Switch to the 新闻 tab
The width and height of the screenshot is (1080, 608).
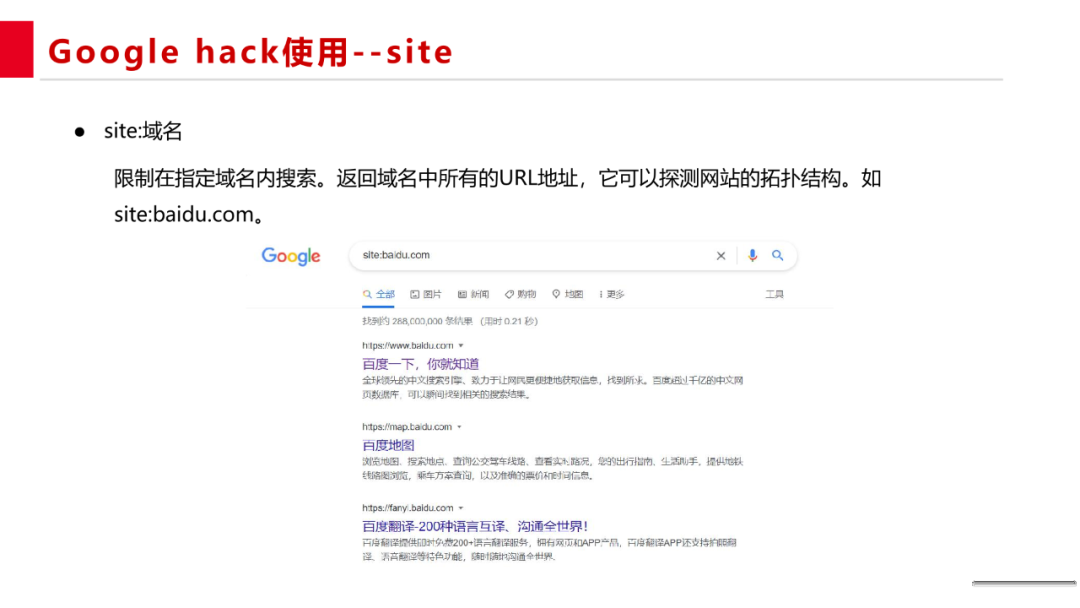[x=473, y=294]
